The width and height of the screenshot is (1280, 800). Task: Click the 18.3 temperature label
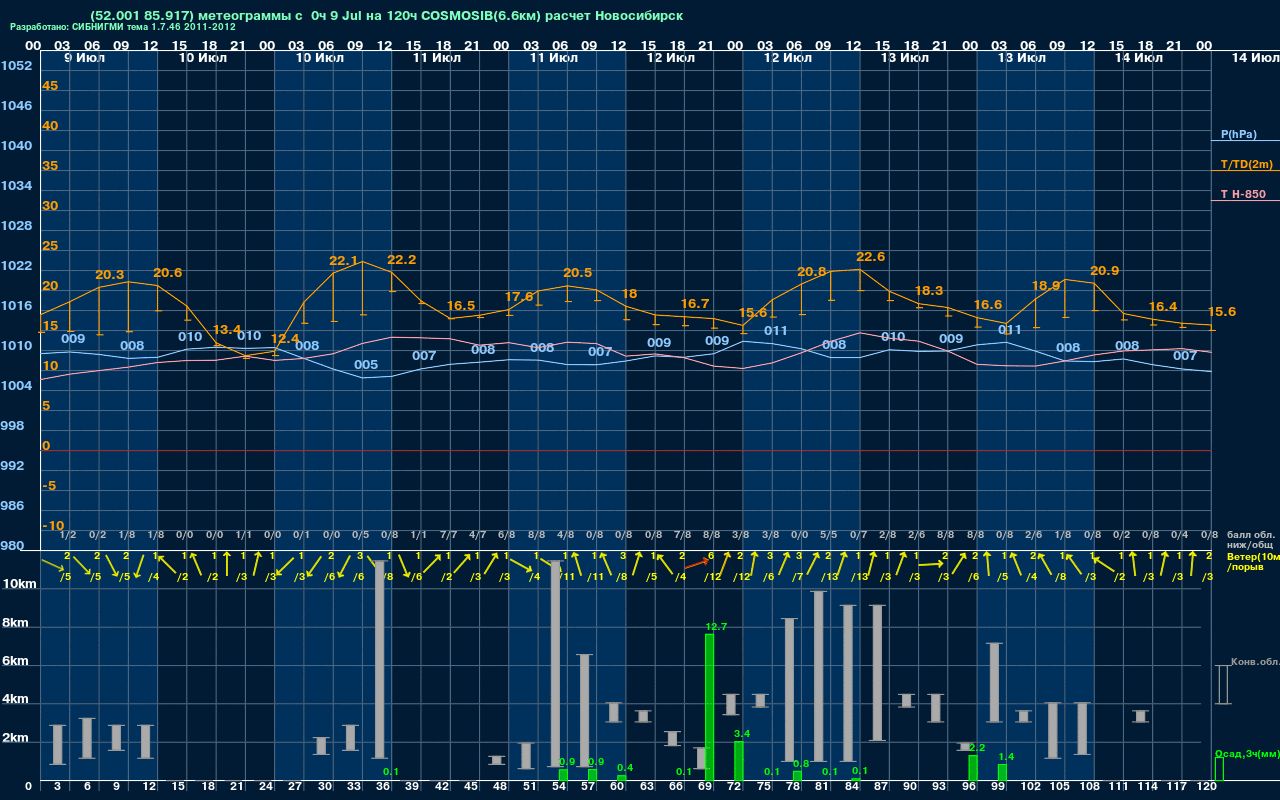929,291
